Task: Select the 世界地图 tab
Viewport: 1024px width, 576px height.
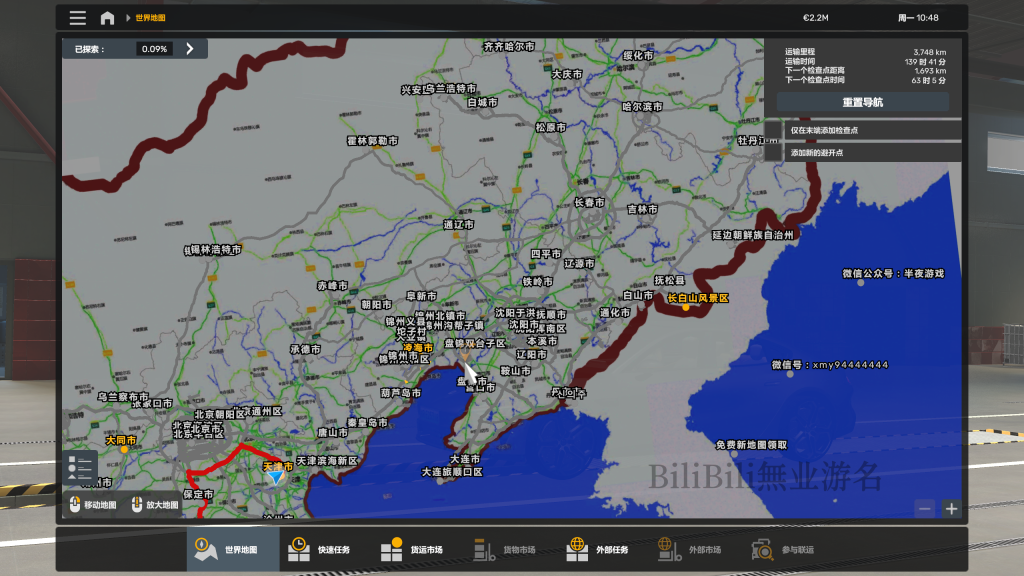Action: coord(233,549)
